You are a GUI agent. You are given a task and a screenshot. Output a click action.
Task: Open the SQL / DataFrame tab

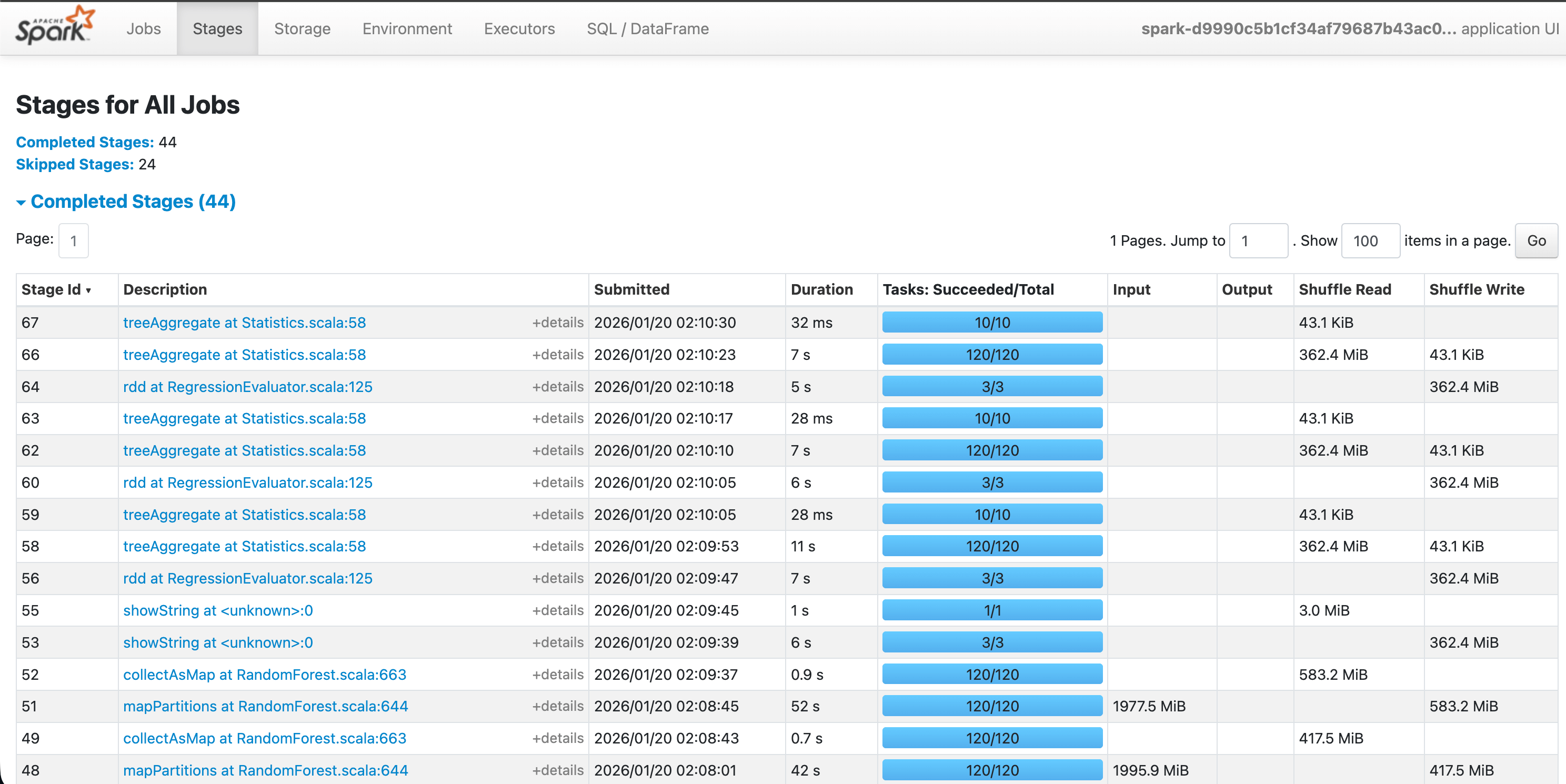(x=647, y=28)
